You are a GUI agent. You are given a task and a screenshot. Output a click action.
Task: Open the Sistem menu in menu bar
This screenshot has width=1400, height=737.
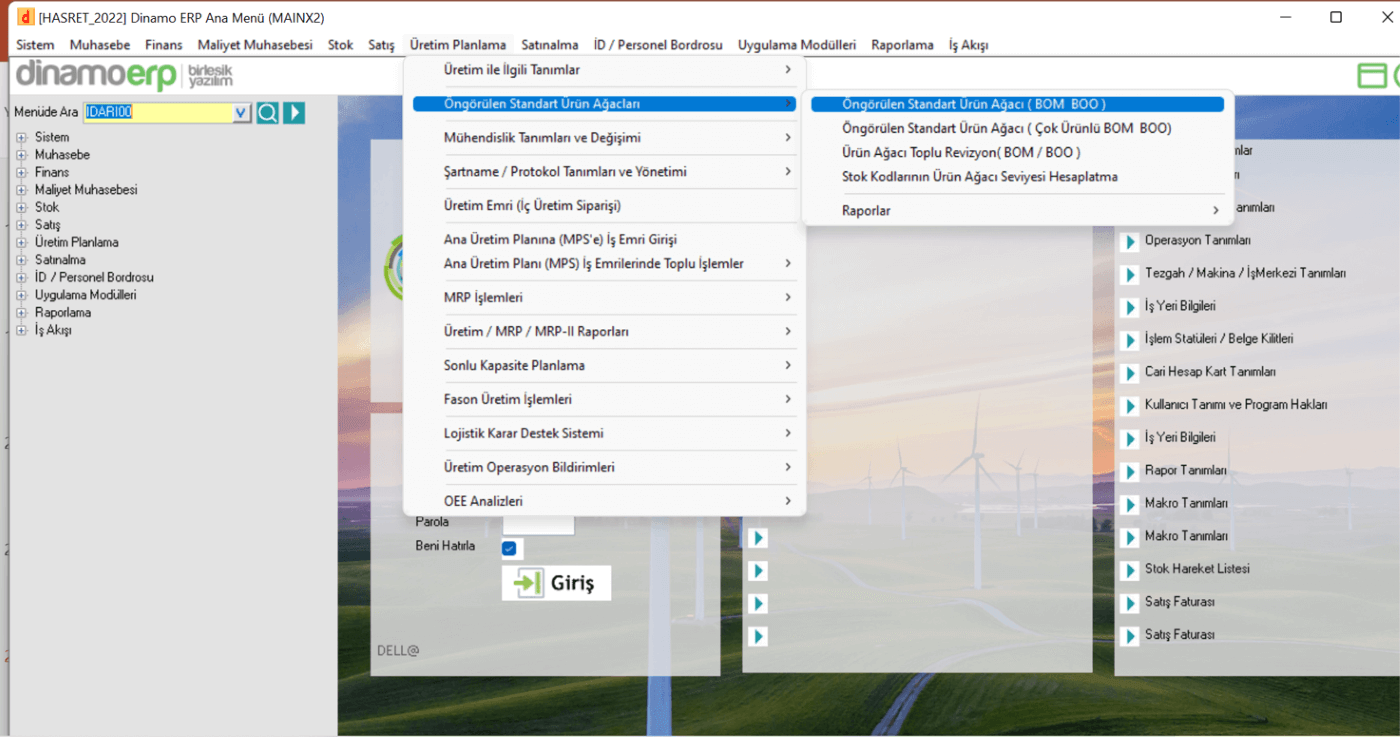pyautogui.click(x=35, y=45)
